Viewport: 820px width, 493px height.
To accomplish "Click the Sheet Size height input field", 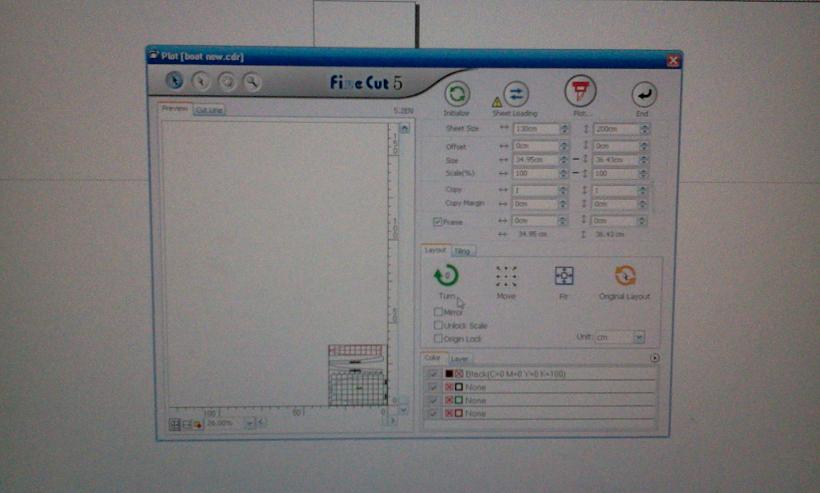I will click(x=617, y=129).
